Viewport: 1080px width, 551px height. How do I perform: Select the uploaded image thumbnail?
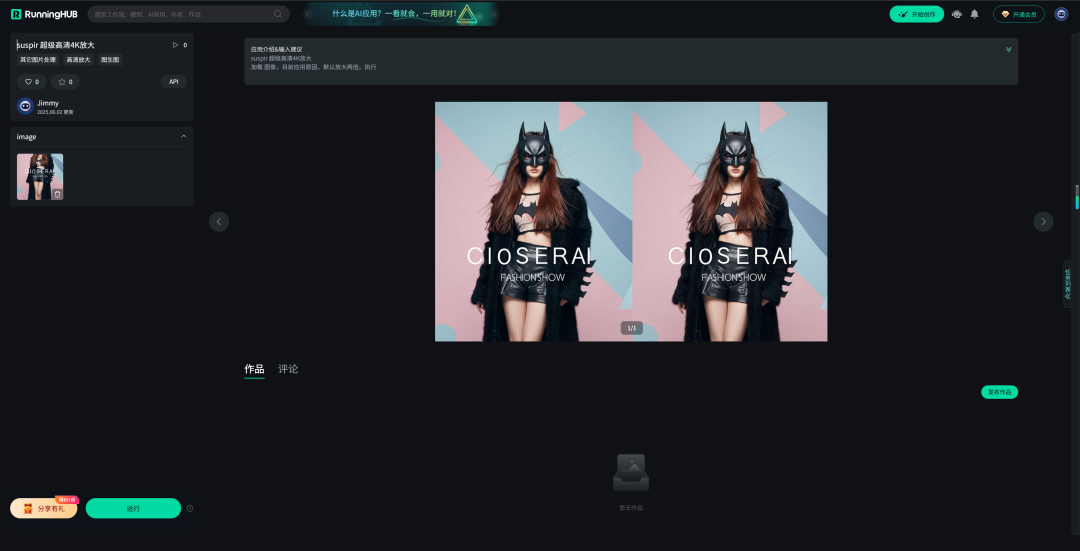click(x=40, y=176)
